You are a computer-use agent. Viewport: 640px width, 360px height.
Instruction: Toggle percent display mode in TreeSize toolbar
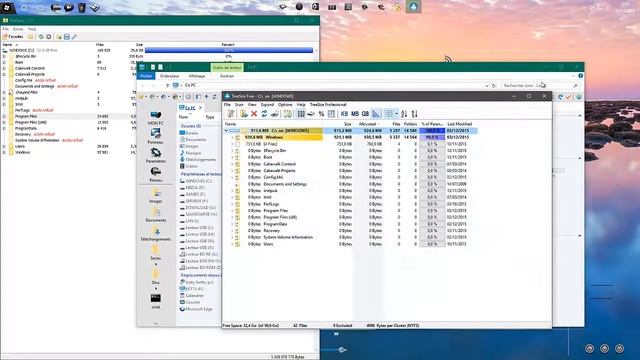point(321,114)
